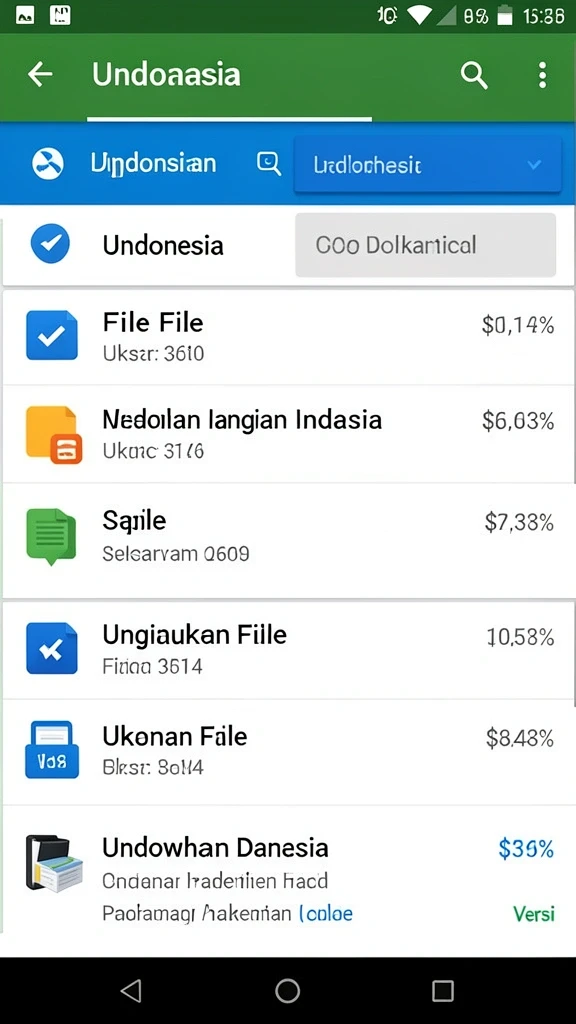Tap the blue lcoloe link text
This screenshot has width=576, height=1024.
pyautogui.click(x=325, y=913)
